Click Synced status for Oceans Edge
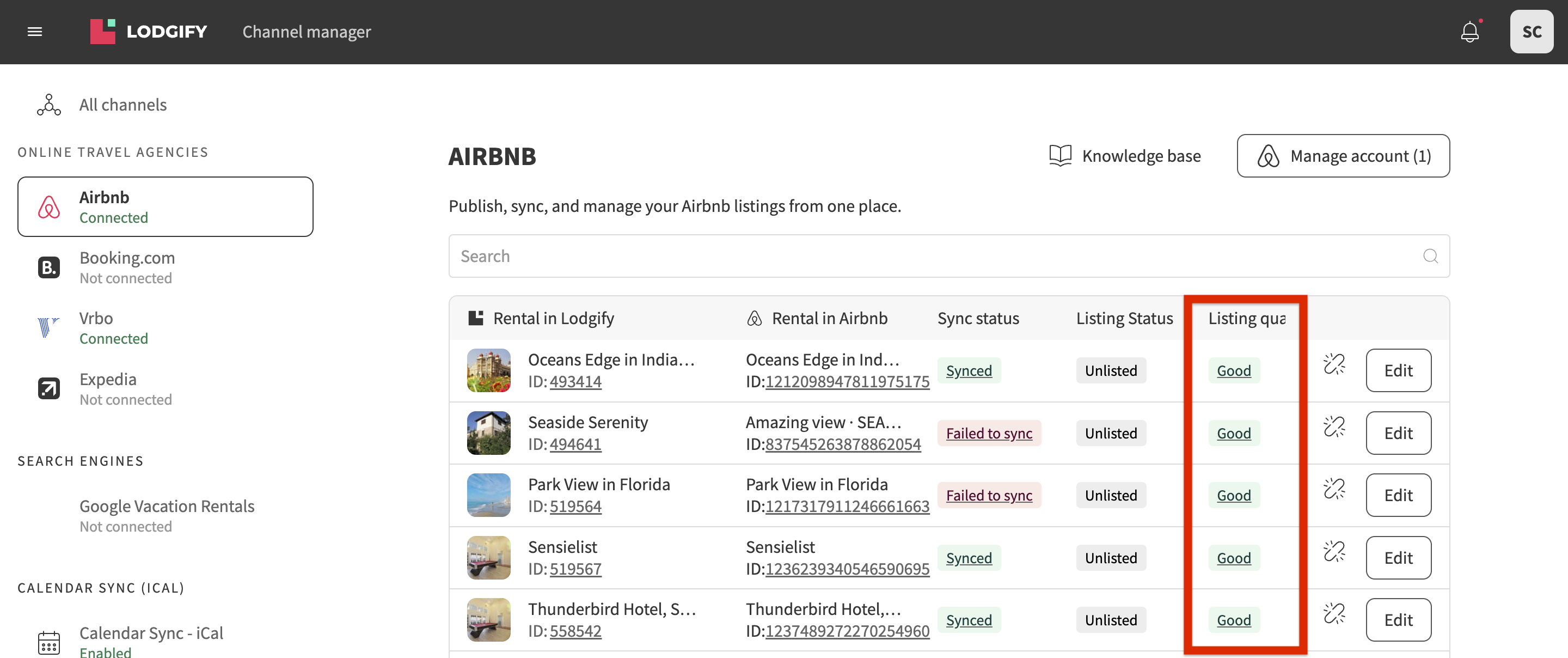1568x658 pixels. 969,371
